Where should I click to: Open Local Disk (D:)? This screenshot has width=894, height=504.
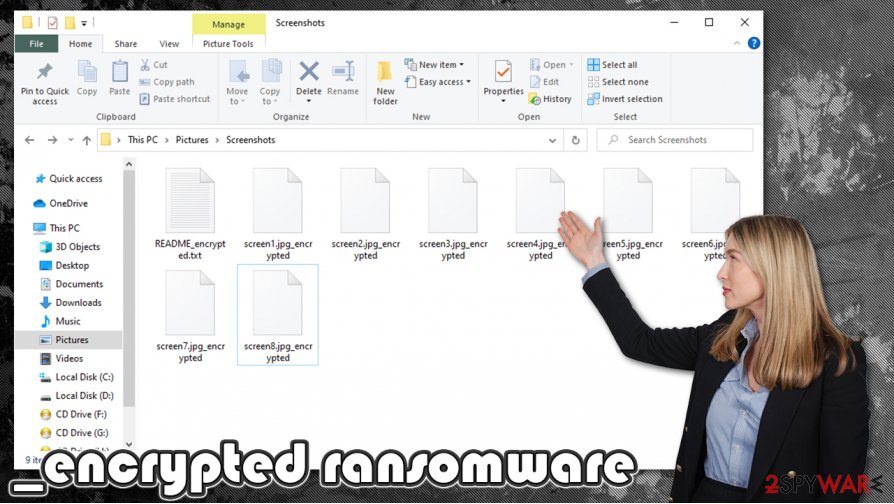pos(76,396)
